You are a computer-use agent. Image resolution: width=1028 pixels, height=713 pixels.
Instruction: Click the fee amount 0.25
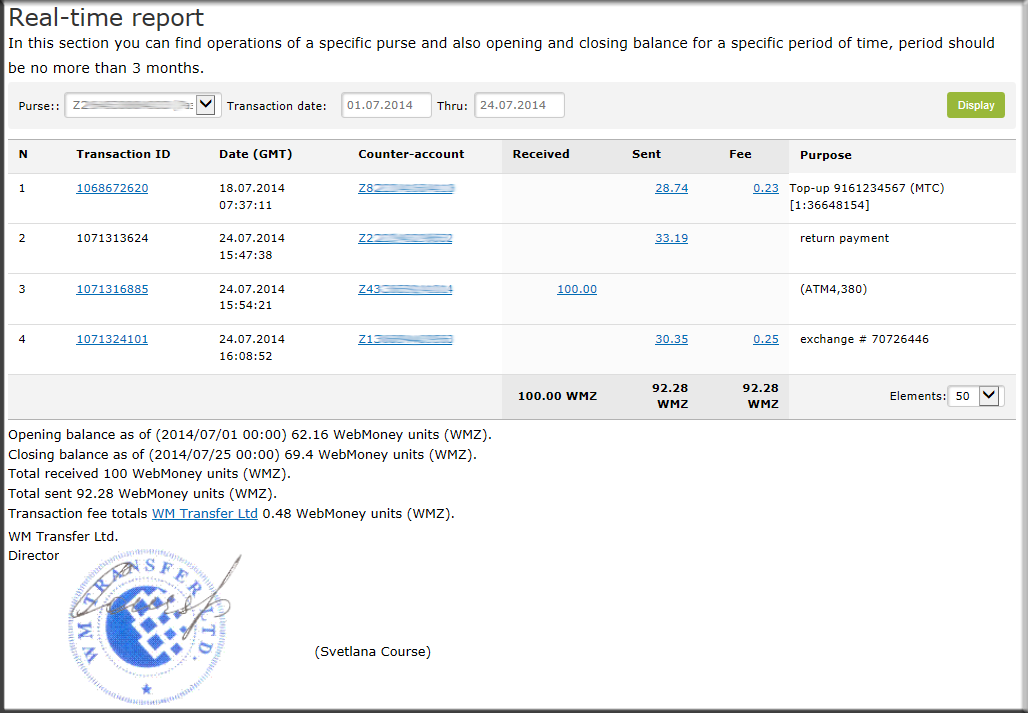pos(765,339)
